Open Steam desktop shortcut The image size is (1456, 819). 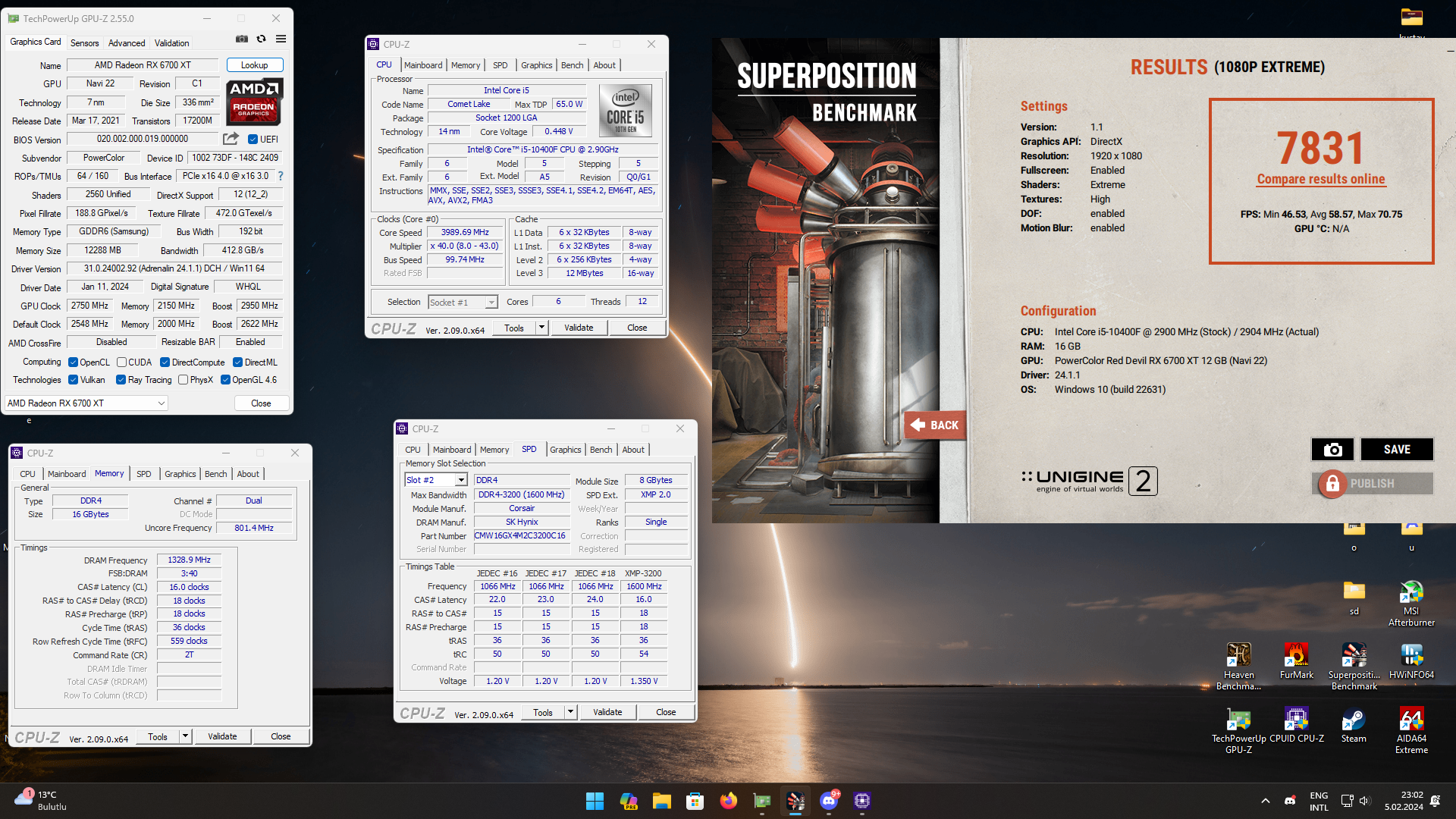point(1354,725)
